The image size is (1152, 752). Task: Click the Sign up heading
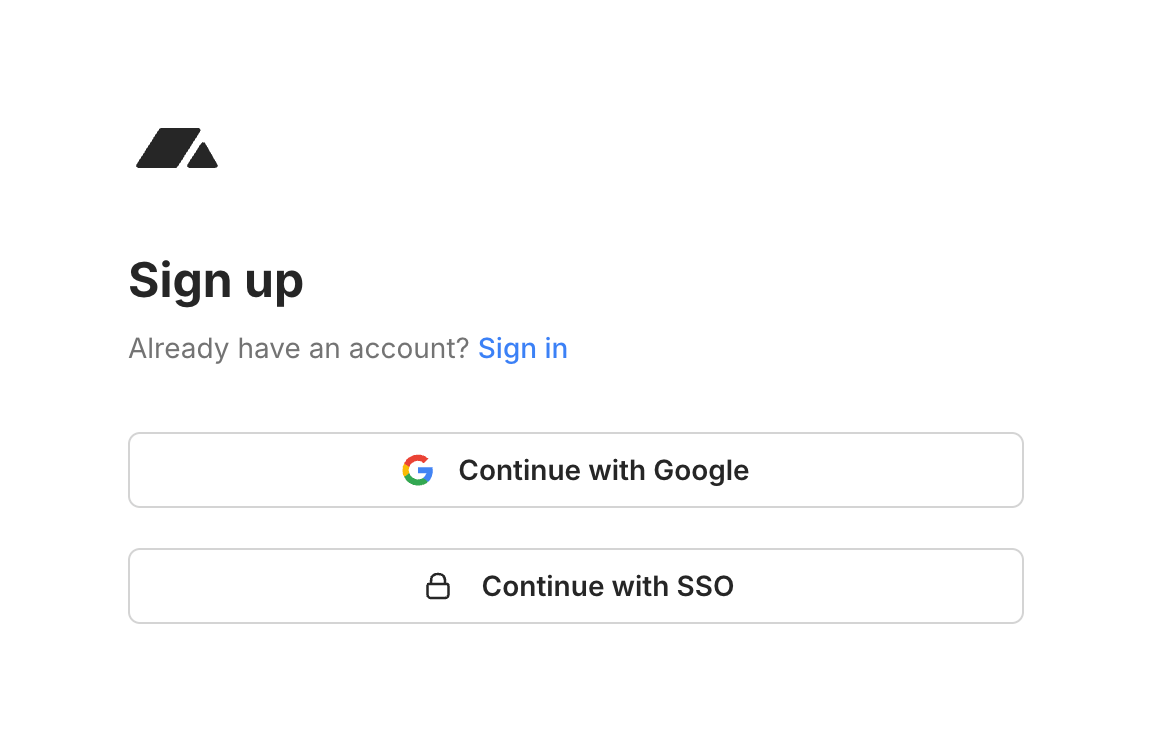216,281
